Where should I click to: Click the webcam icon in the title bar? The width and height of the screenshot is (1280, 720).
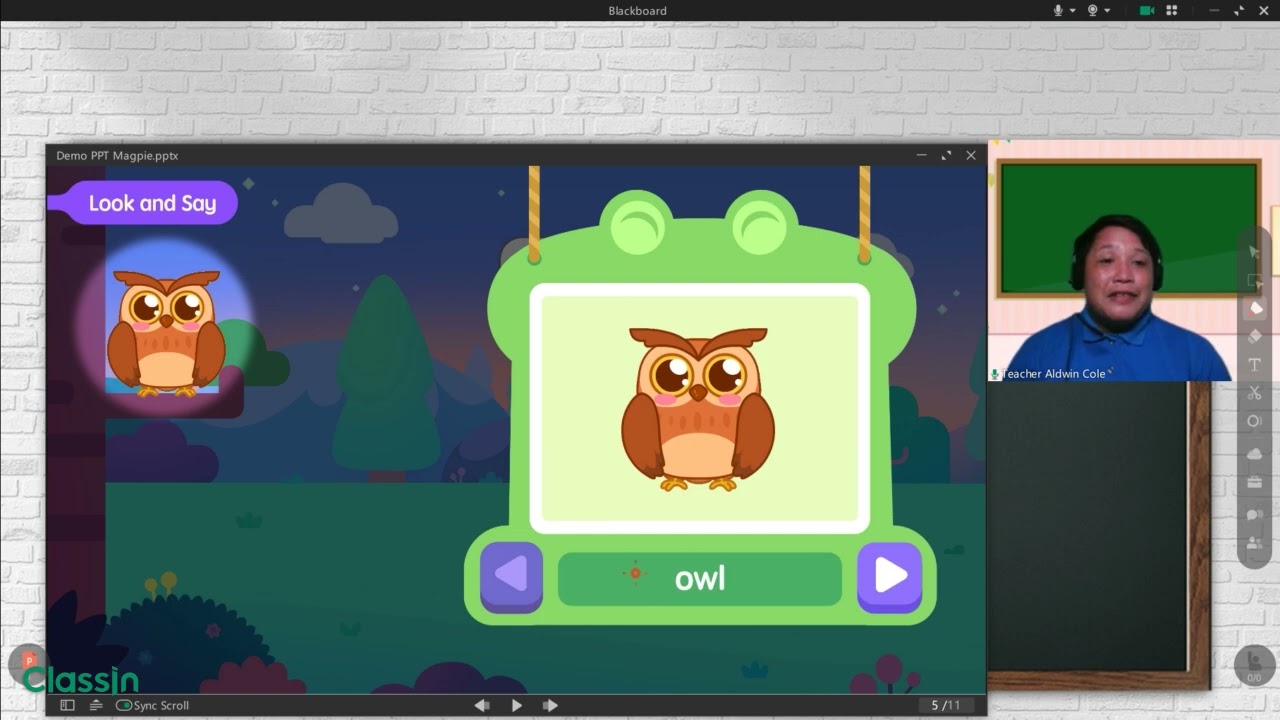(x=1093, y=10)
